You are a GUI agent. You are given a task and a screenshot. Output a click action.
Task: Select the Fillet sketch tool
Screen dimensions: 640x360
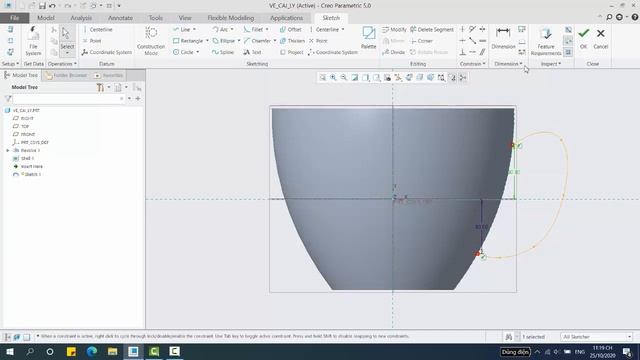click(253, 29)
